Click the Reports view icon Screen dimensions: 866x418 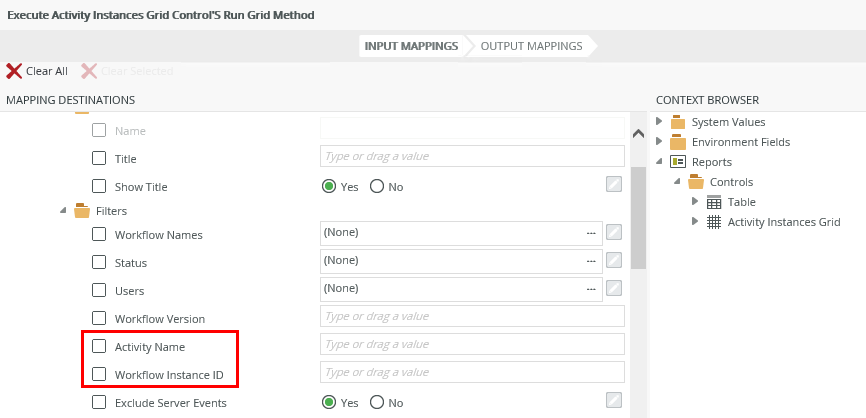(677, 162)
